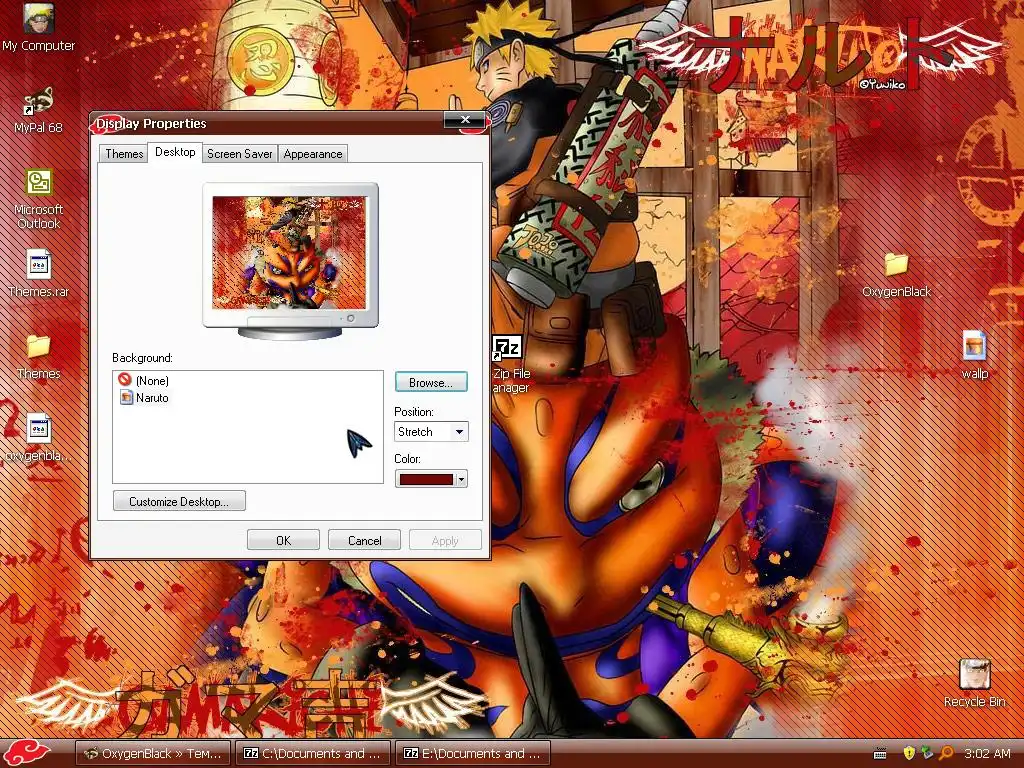Click OK in Display Properties
This screenshot has width=1024, height=768.
tap(283, 540)
